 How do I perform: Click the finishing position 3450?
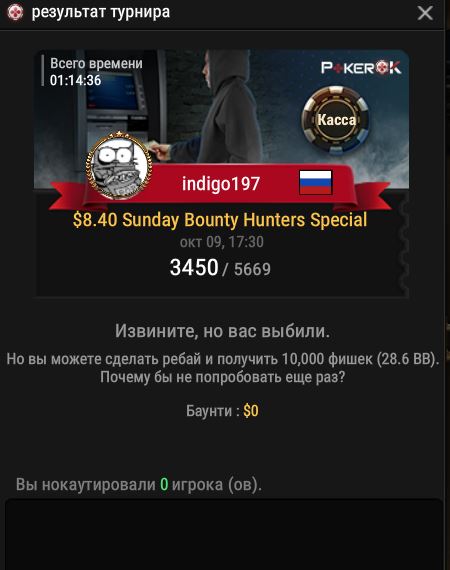[194, 268]
